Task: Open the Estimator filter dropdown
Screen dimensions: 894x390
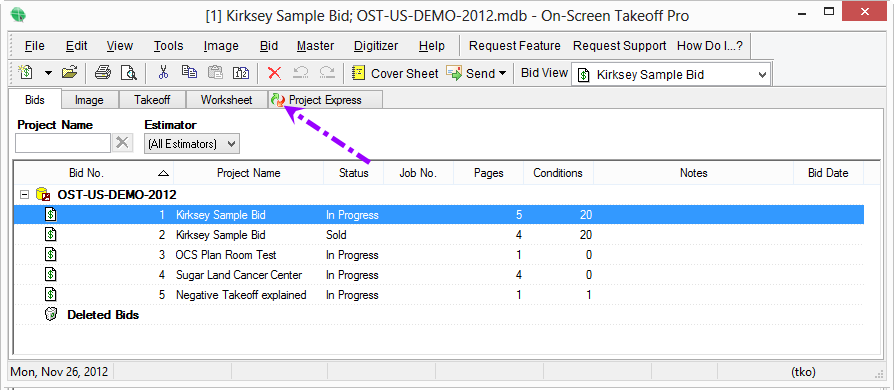Action: tap(192, 144)
